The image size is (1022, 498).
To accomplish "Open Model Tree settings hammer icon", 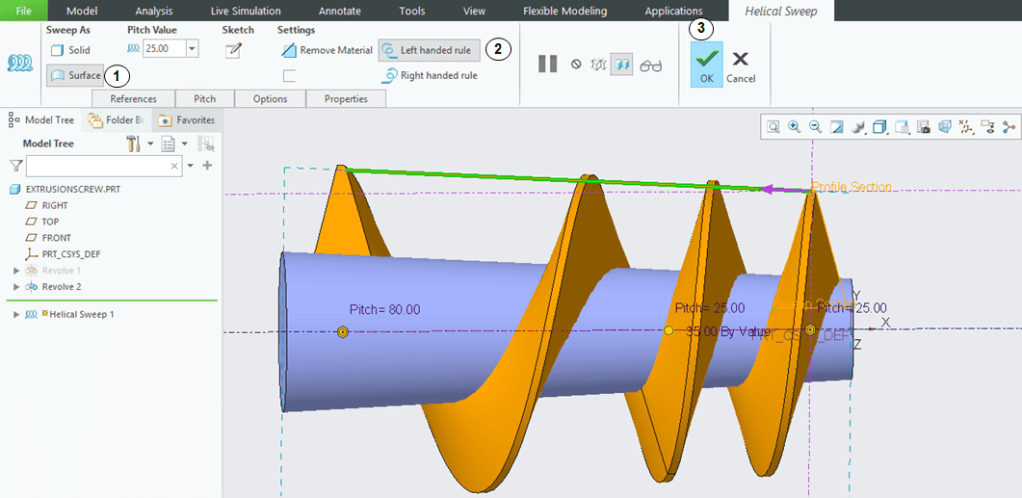I will 135,144.
